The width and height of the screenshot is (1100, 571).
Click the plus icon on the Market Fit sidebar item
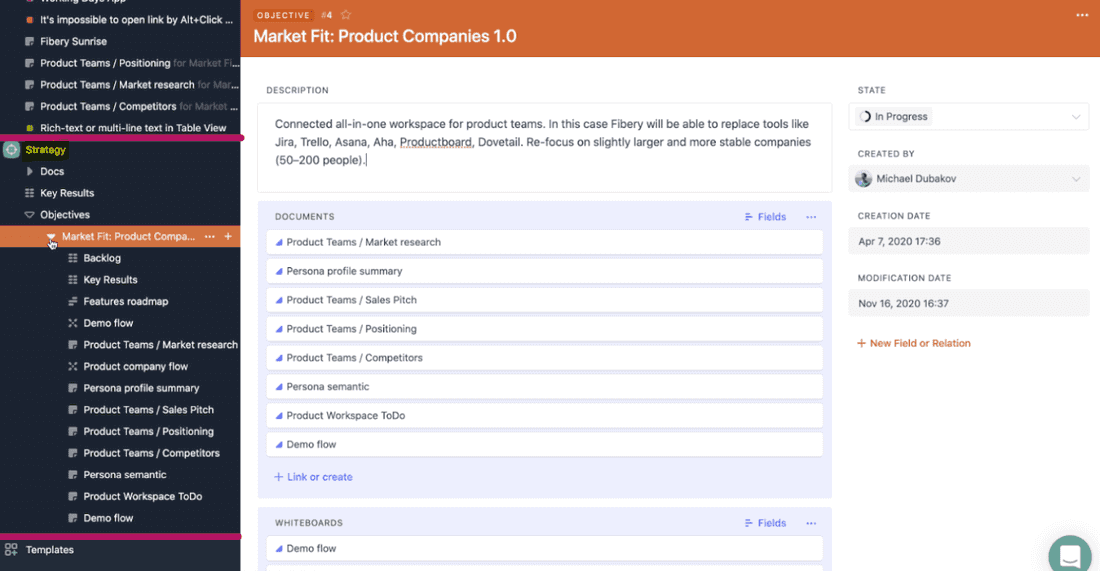click(228, 237)
